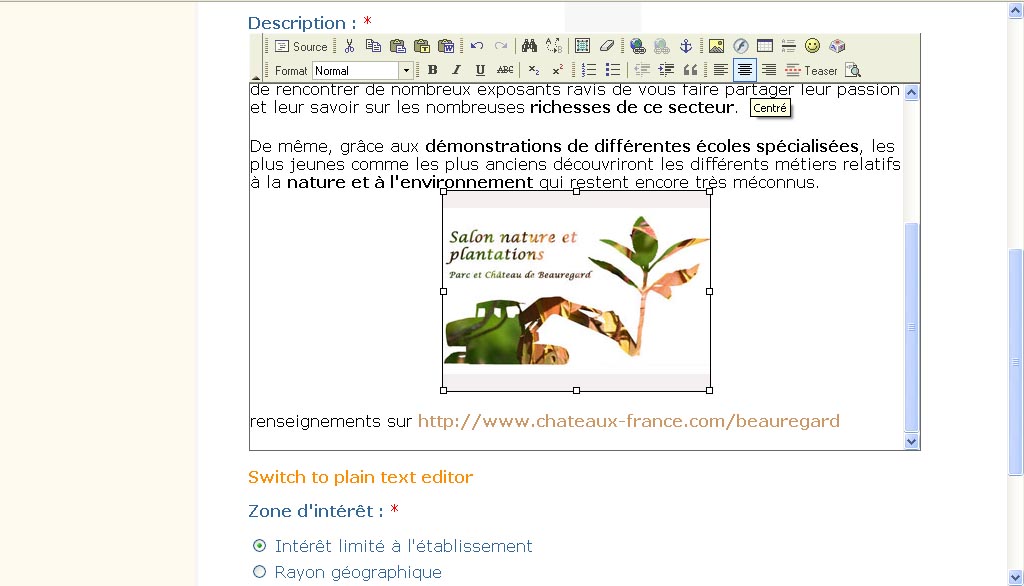1024x586 pixels.
Task: Click the words "renseignements sur" in the editor
Action: tap(331, 421)
